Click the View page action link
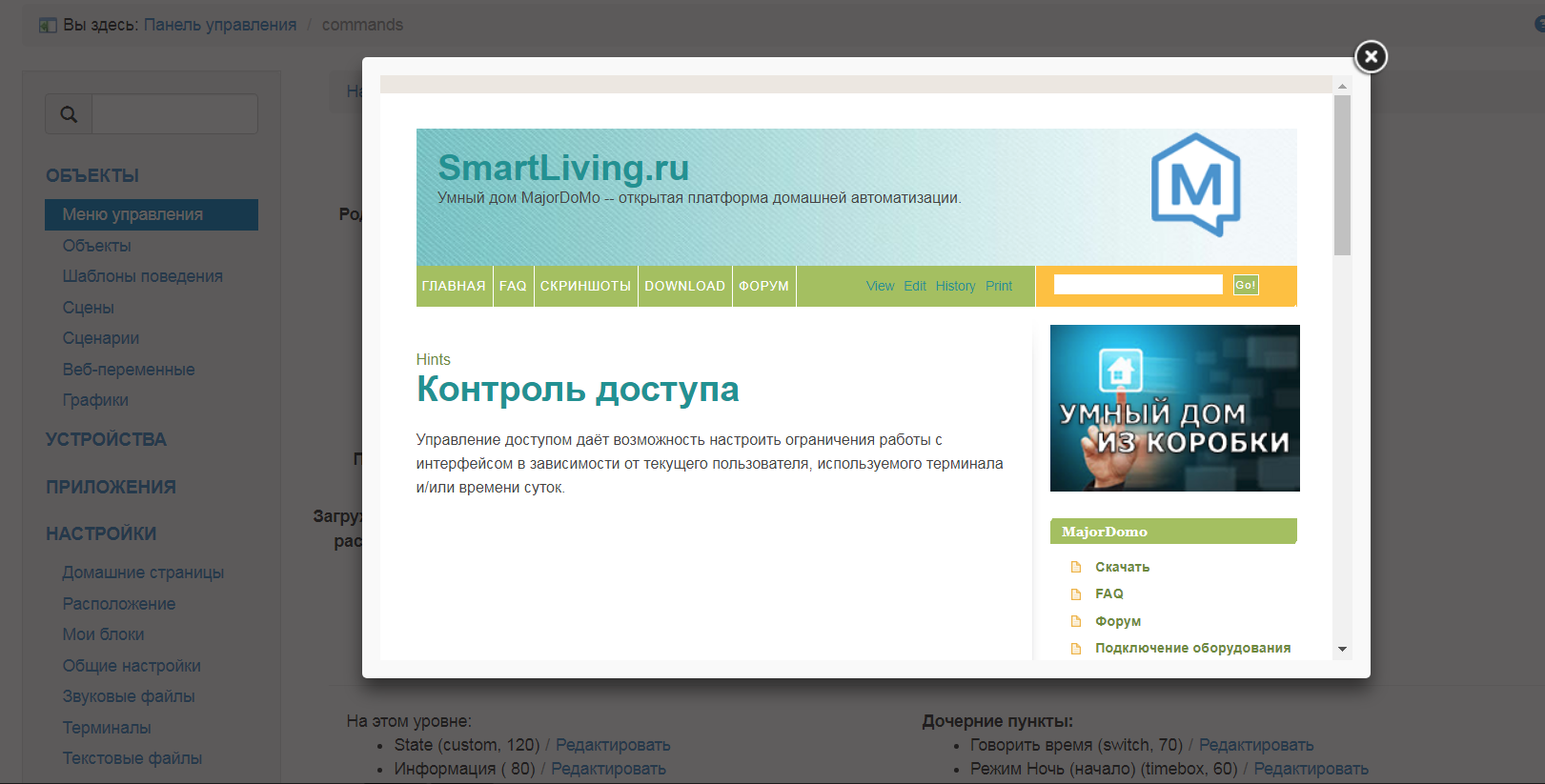The width and height of the screenshot is (1545, 784). pyautogui.click(x=880, y=286)
